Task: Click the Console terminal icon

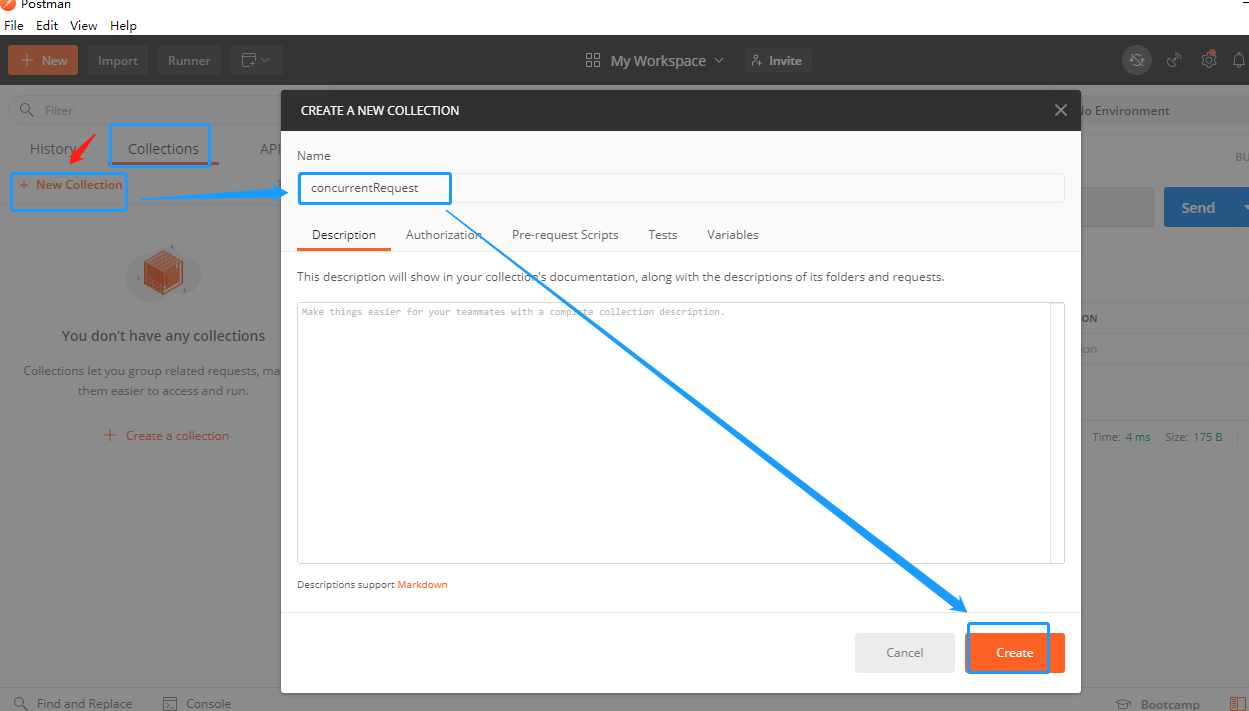Action: click(170, 703)
